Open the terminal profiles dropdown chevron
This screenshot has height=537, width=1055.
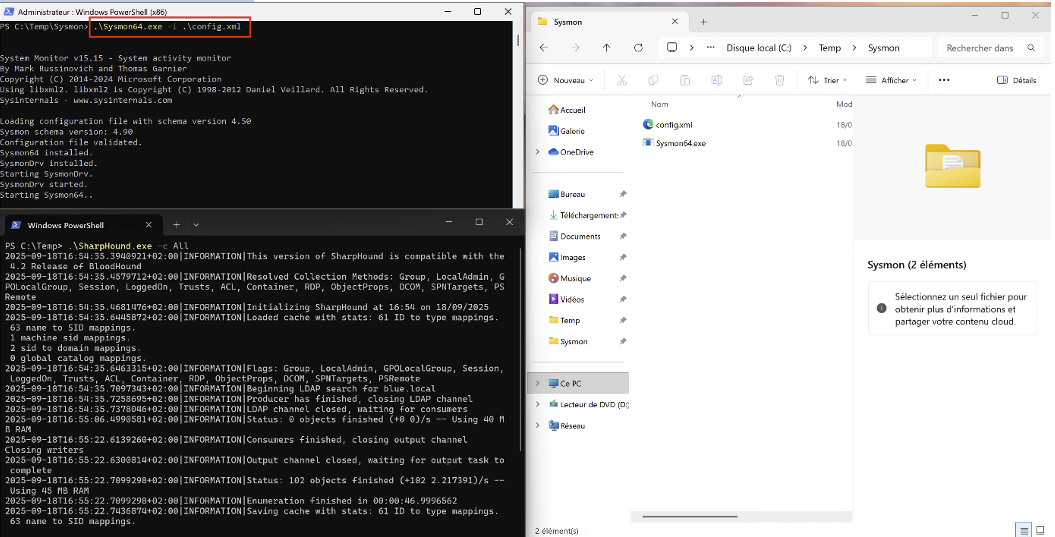[196, 224]
